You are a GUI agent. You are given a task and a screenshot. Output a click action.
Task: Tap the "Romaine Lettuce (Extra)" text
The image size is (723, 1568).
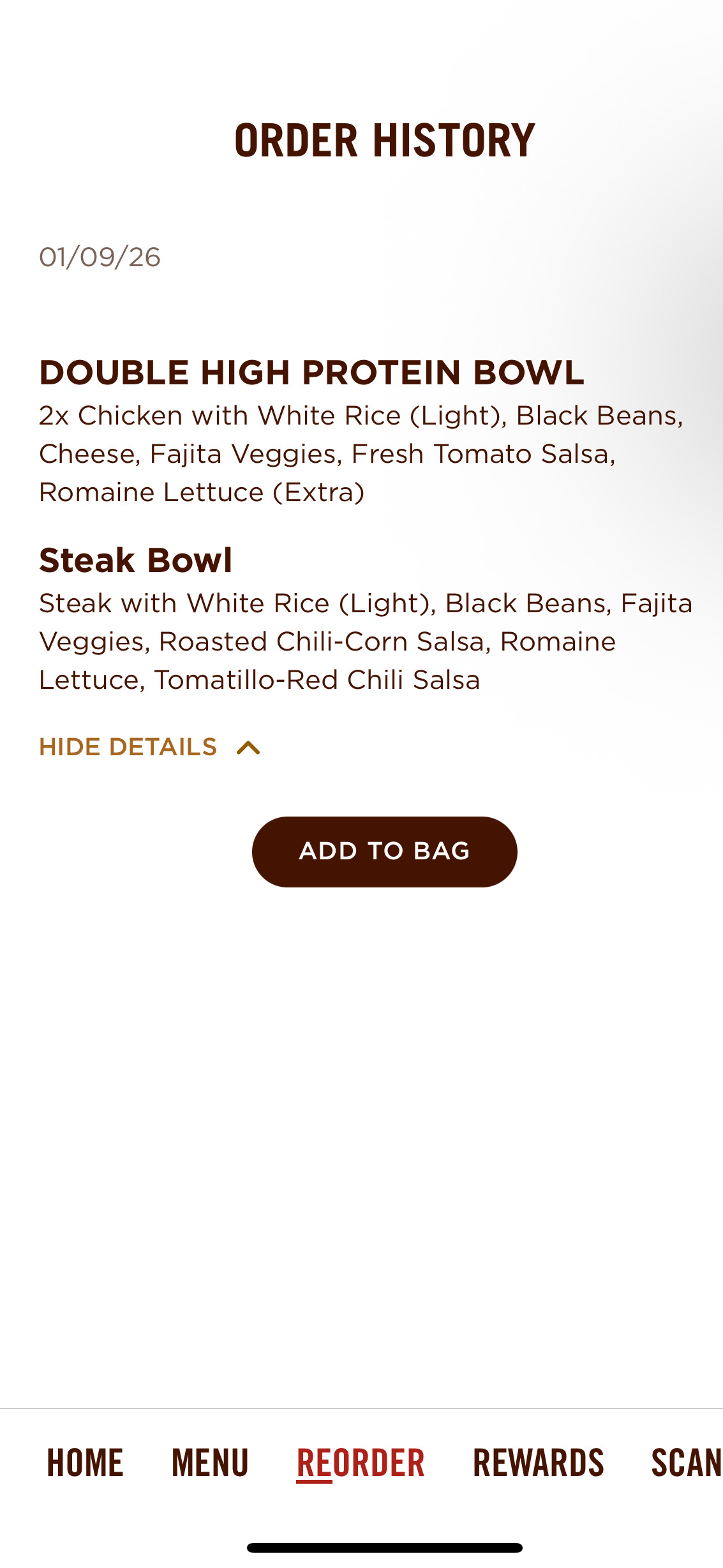pyautogui.click(x=202, y=492)
